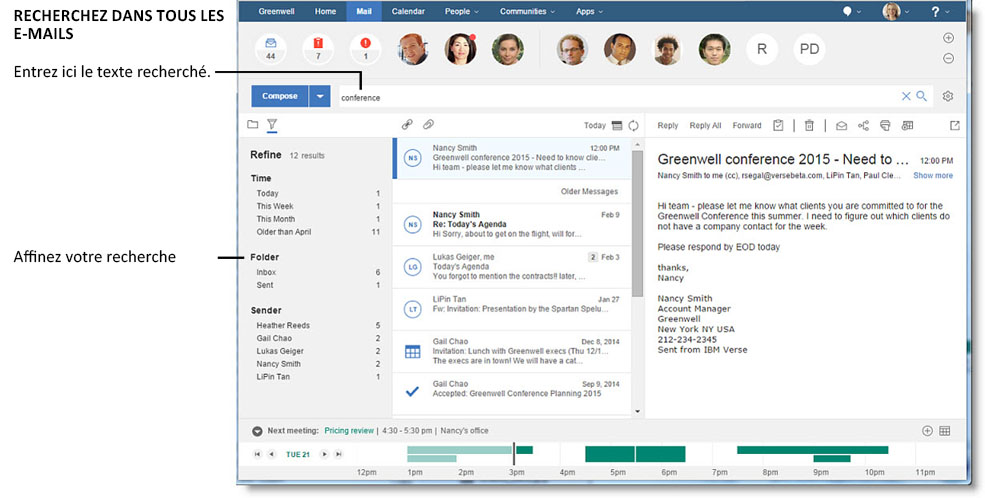985x498 pixels.
Task: Click the list layout icon next to Today
Action: (617, 126)
